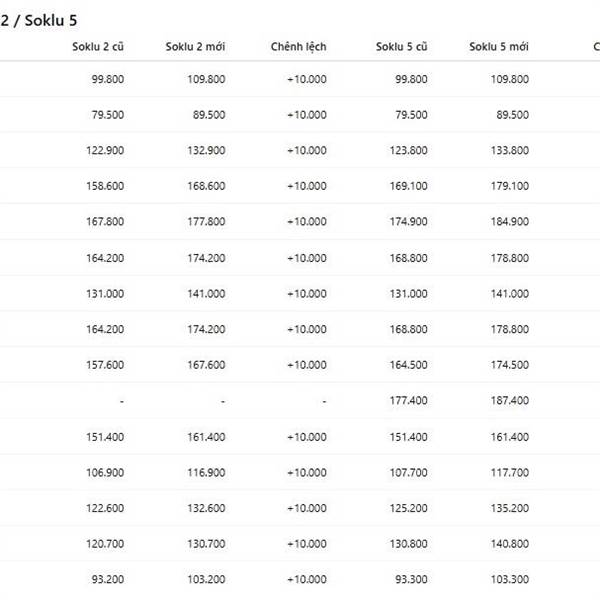The height and width of the screenshot is (600, 600).
Task: Click the "Soklu 5 cũ" column header
Action: (402, 47)
